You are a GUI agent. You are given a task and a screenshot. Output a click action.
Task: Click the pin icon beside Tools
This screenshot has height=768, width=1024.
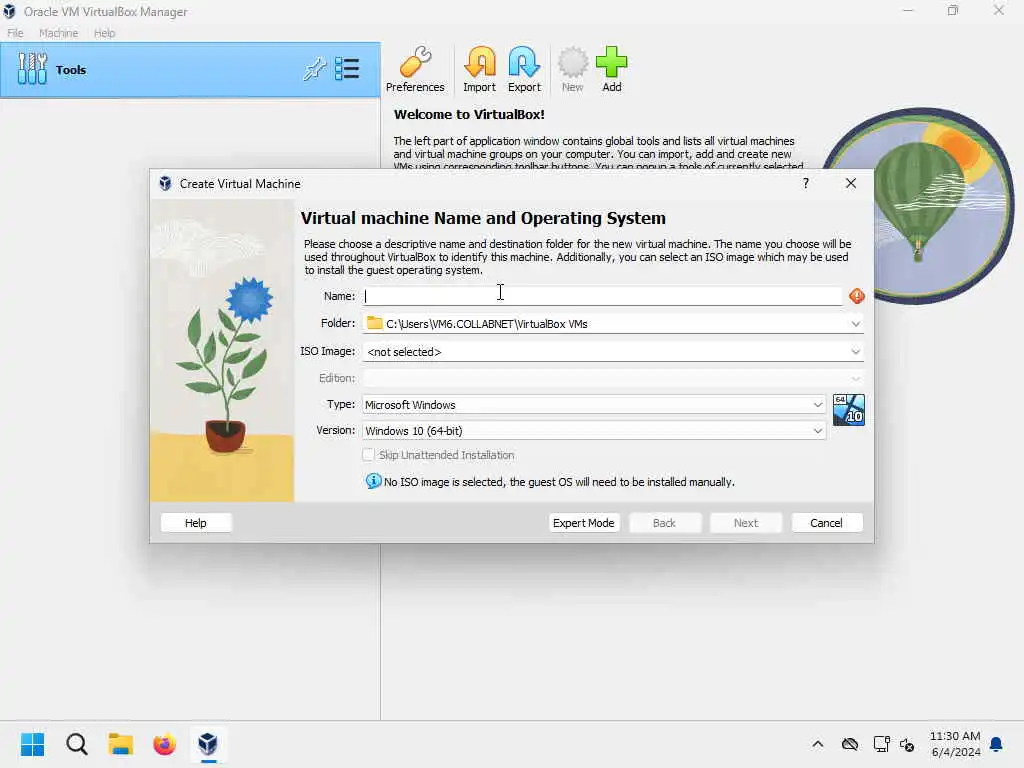pyautogui.click(x=314, y=69)
